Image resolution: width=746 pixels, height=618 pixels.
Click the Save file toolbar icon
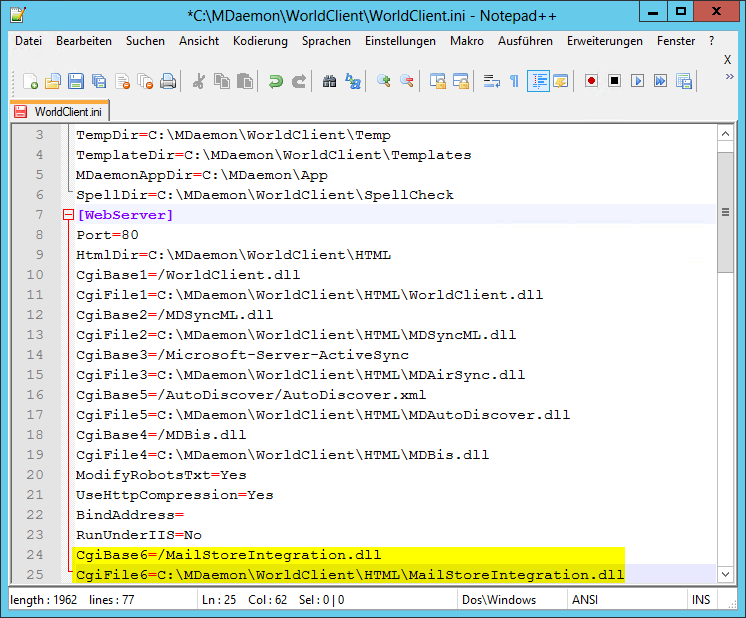tap(76, 81)
